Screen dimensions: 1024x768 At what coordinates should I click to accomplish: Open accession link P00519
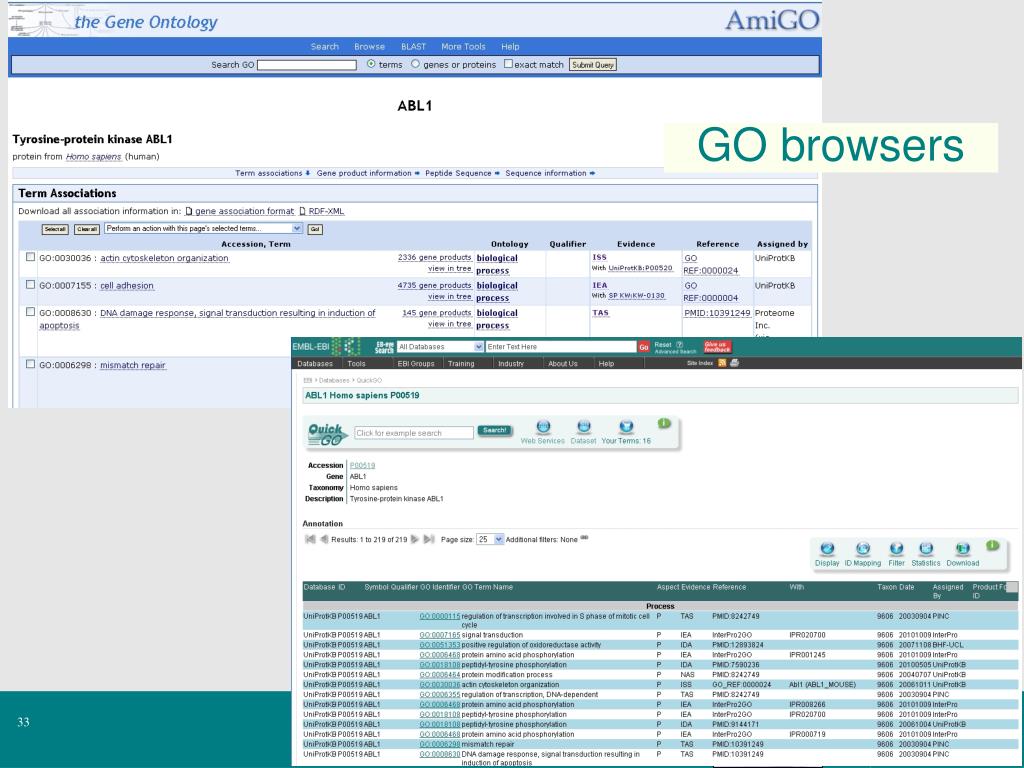pyautogui.click(x=362, y=466)
